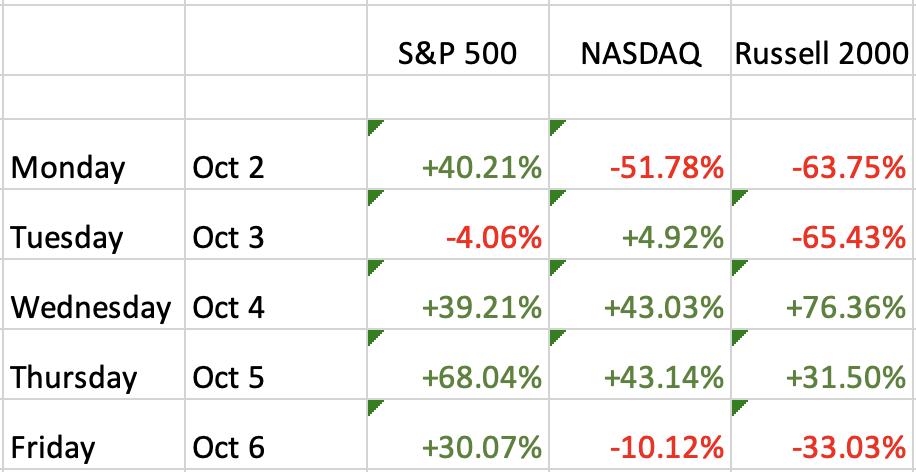Select the S&P 500 header cell
This screenshot has height=472, width=916.
[458, 40]
